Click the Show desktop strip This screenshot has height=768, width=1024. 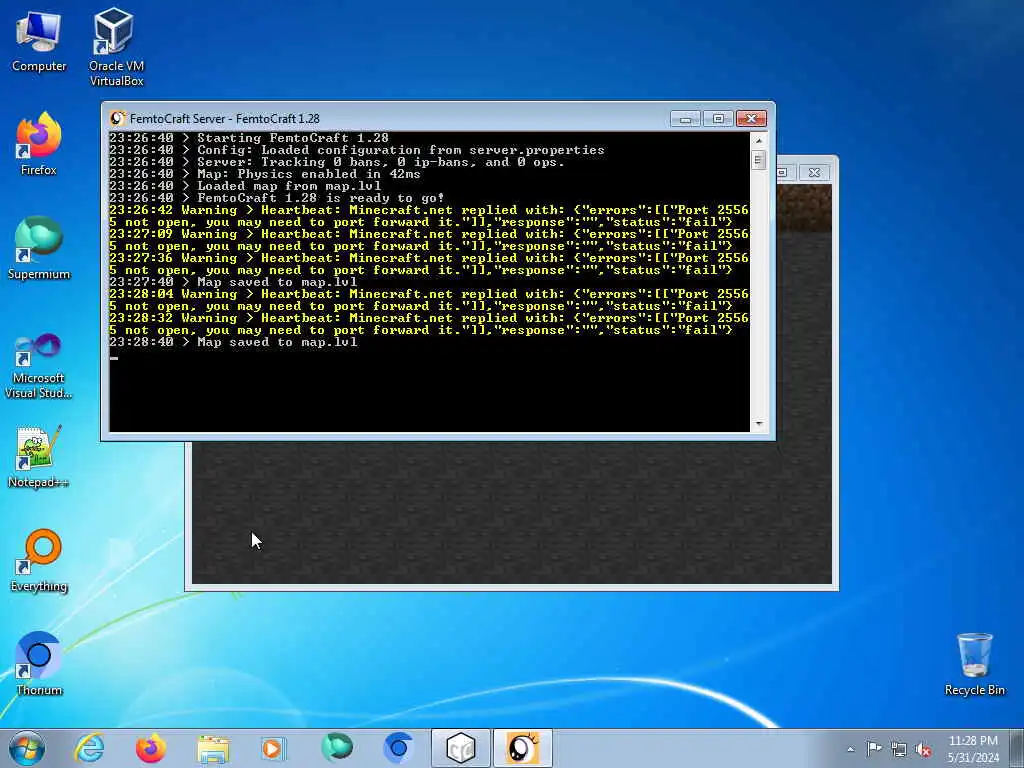tap(1016, 748)
